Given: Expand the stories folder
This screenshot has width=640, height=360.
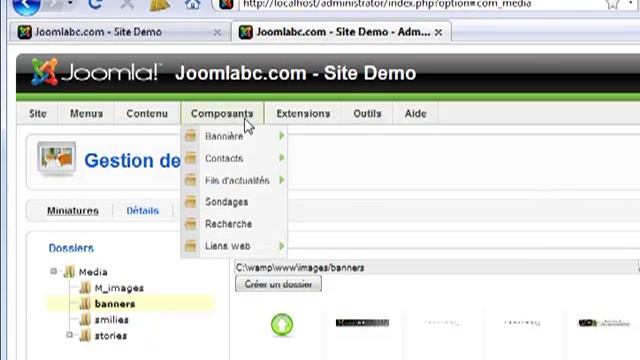Looking at the screenshot, I should [x=69, y=335].
